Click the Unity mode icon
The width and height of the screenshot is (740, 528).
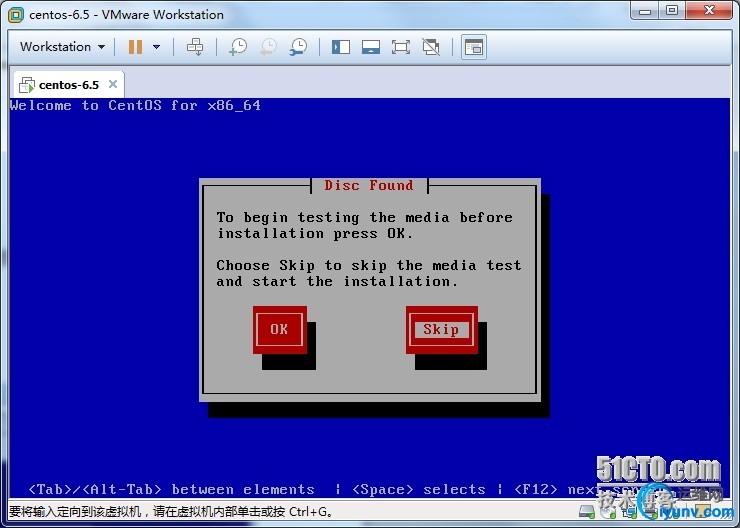[431, 47]
